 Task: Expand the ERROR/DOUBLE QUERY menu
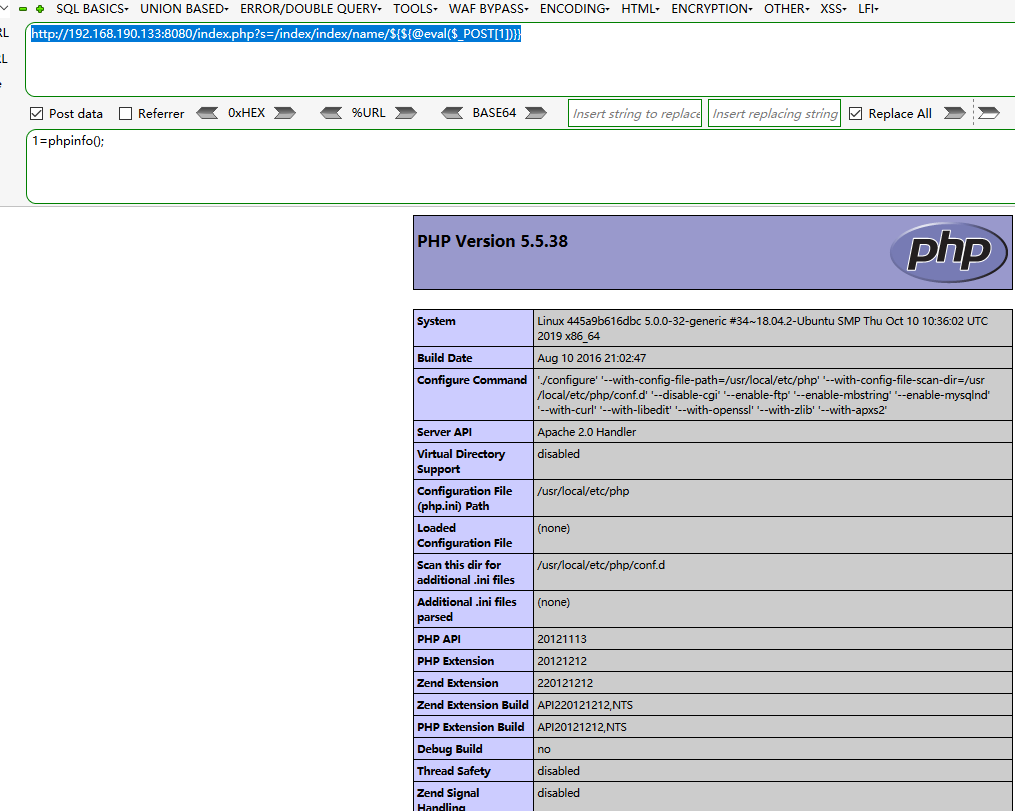(311, 9)
